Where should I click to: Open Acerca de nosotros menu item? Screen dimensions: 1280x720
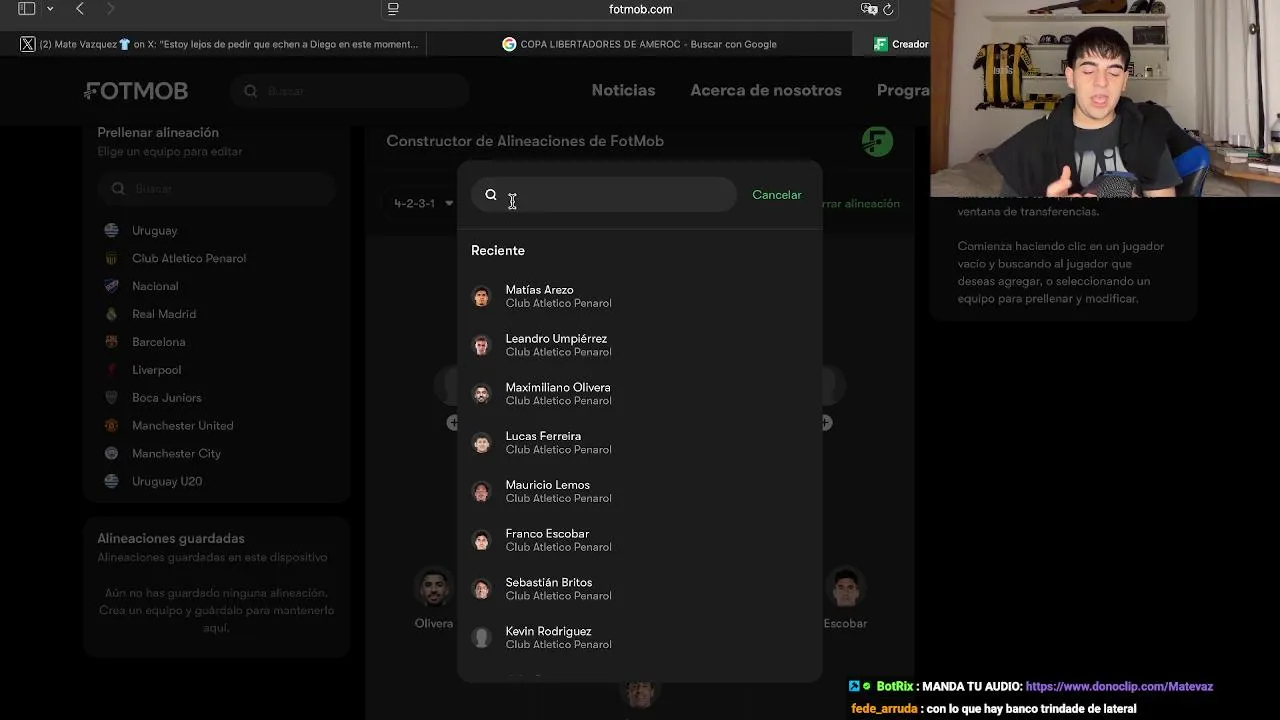tap(766, 90)
